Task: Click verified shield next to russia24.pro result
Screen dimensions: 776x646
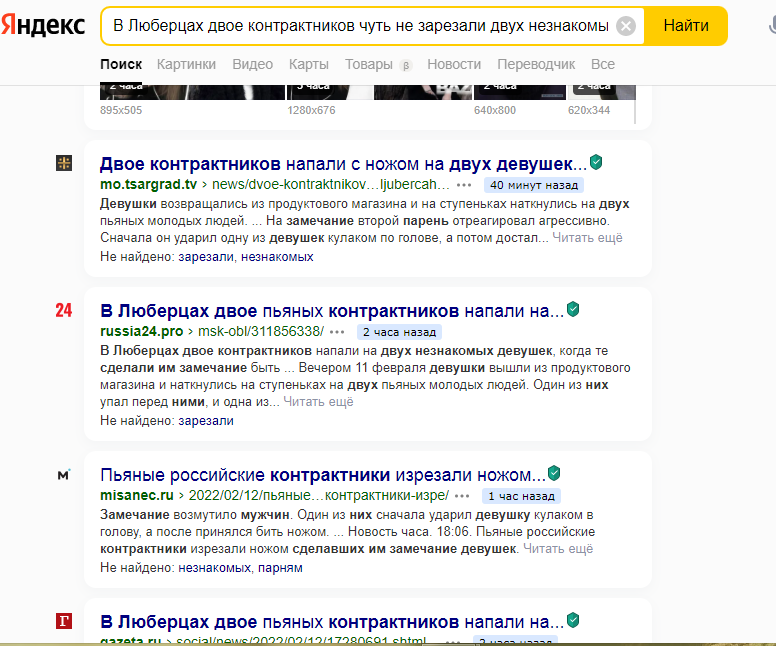Action: (x=573, y=309)
